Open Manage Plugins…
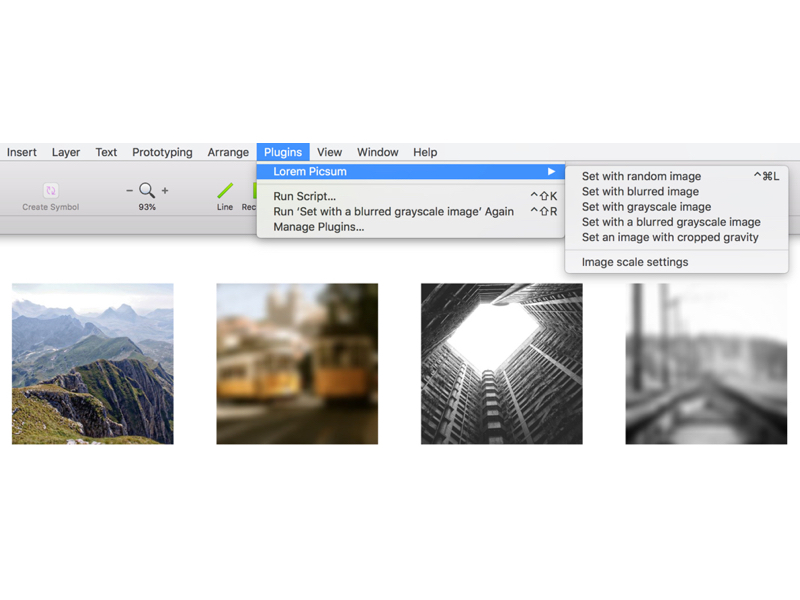This screenshot has width=800, height=600. (x=411, y=227)
